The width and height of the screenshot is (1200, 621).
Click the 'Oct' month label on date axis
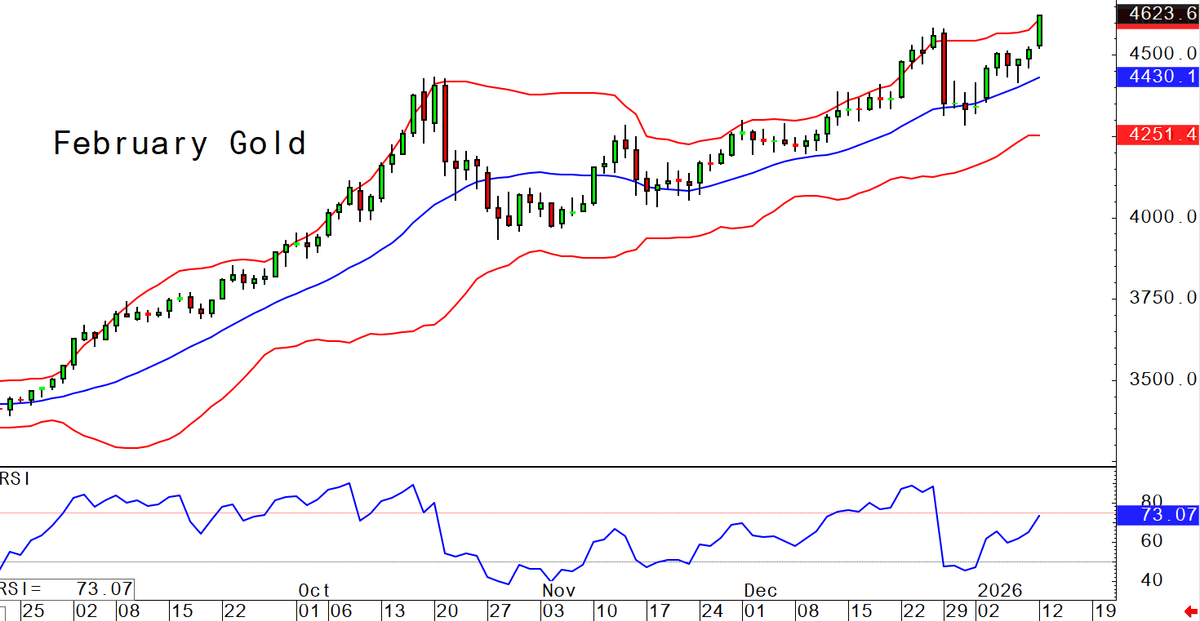pyautogui.click(x=314, y=589)
